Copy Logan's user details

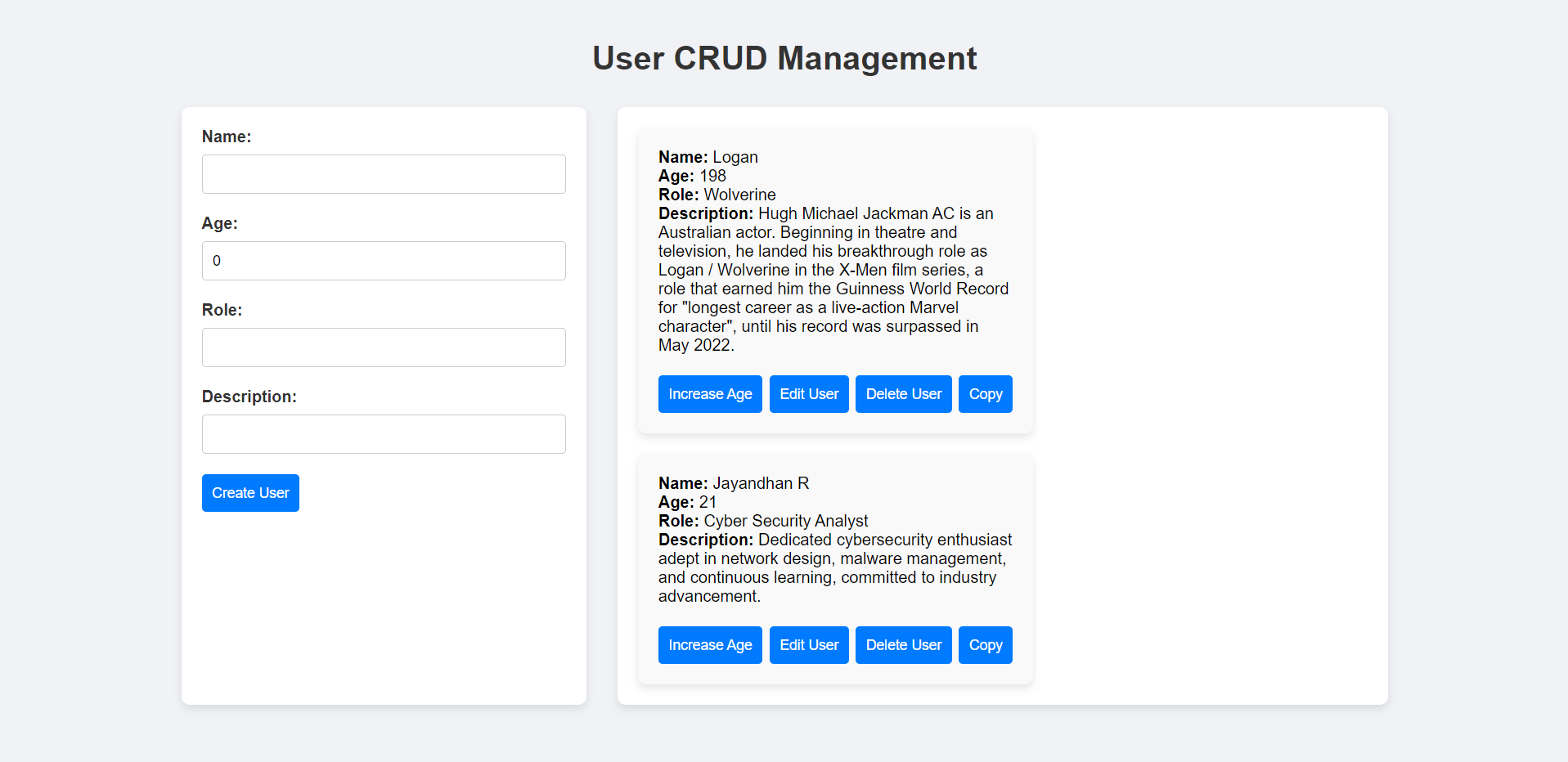(x=985, y=394)
